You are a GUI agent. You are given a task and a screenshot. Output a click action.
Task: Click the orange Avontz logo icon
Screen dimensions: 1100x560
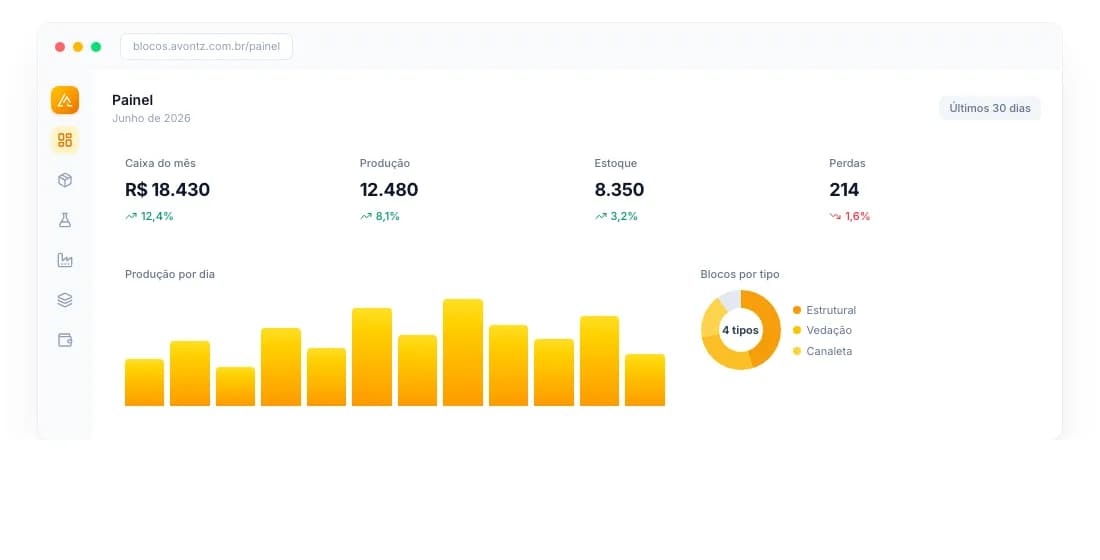65,100
